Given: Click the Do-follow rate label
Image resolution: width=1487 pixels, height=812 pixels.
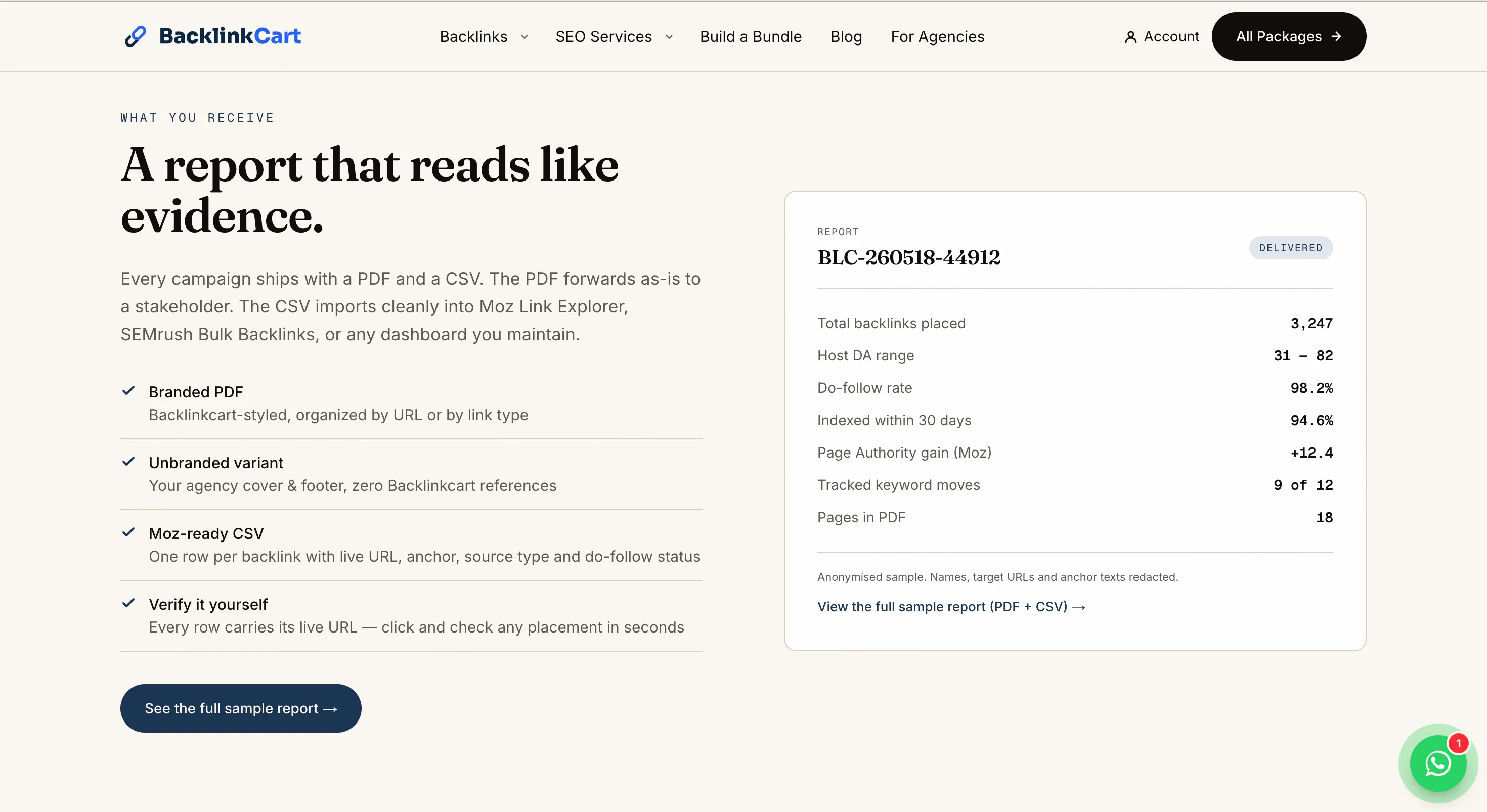Looking at the screenshot, I should [865, 388].
